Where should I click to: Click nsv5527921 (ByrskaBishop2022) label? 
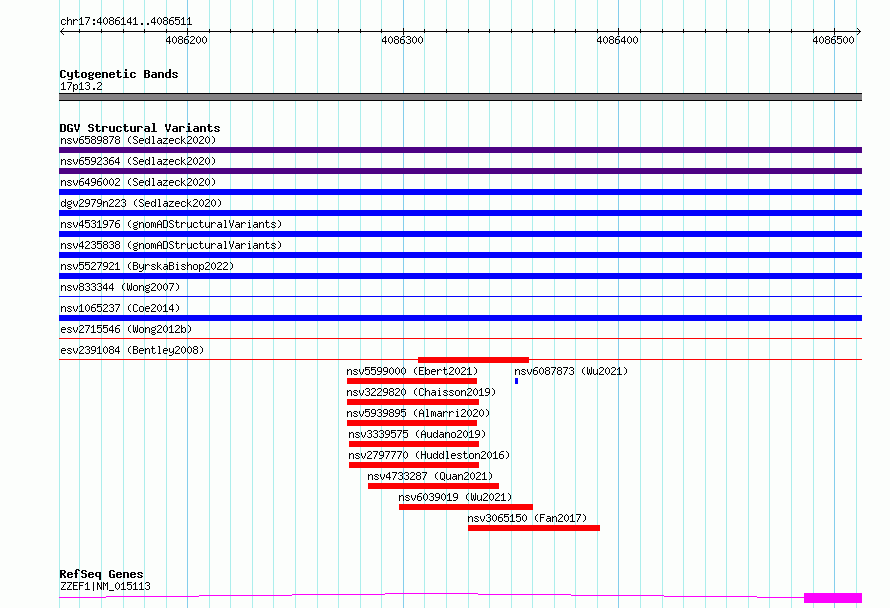click(147, 266)
